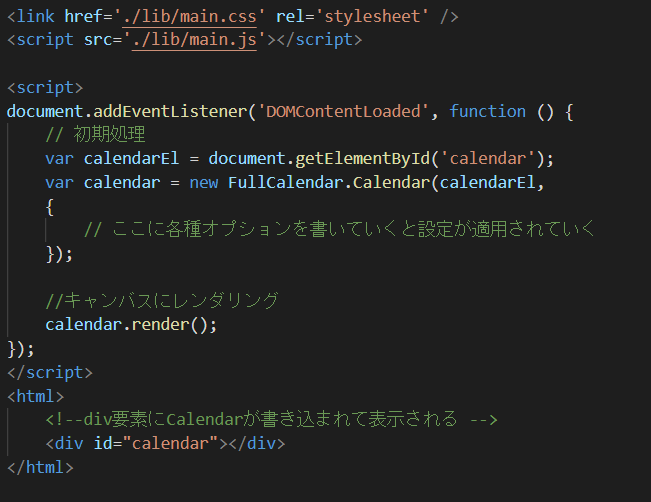Image resolution: width=651 pixels, height=502 pixels.
Task: Click the opening <script> tag line
Action: click(45, 88)
